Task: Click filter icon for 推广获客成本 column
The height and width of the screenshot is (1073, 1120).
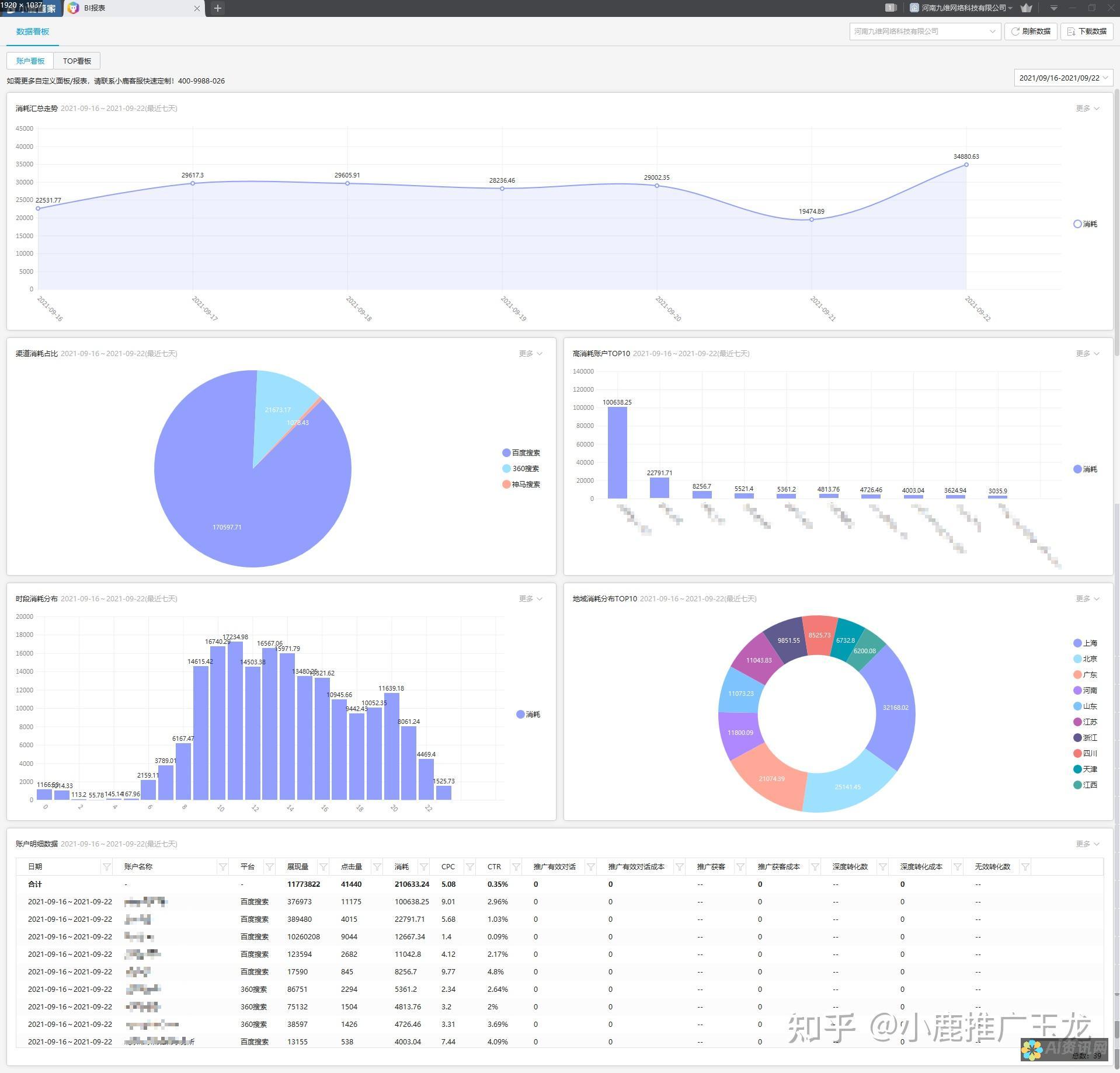Action: point(815,867)
